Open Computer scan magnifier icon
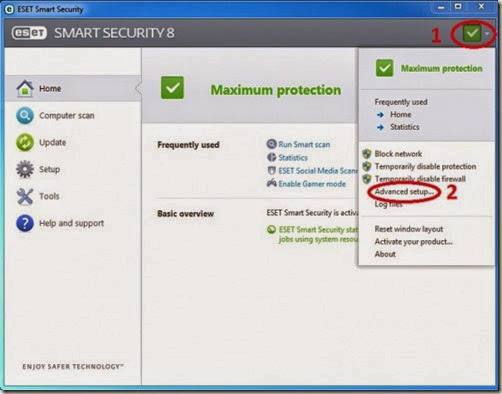The image size is (502, 394). click(x=25, y=116)
